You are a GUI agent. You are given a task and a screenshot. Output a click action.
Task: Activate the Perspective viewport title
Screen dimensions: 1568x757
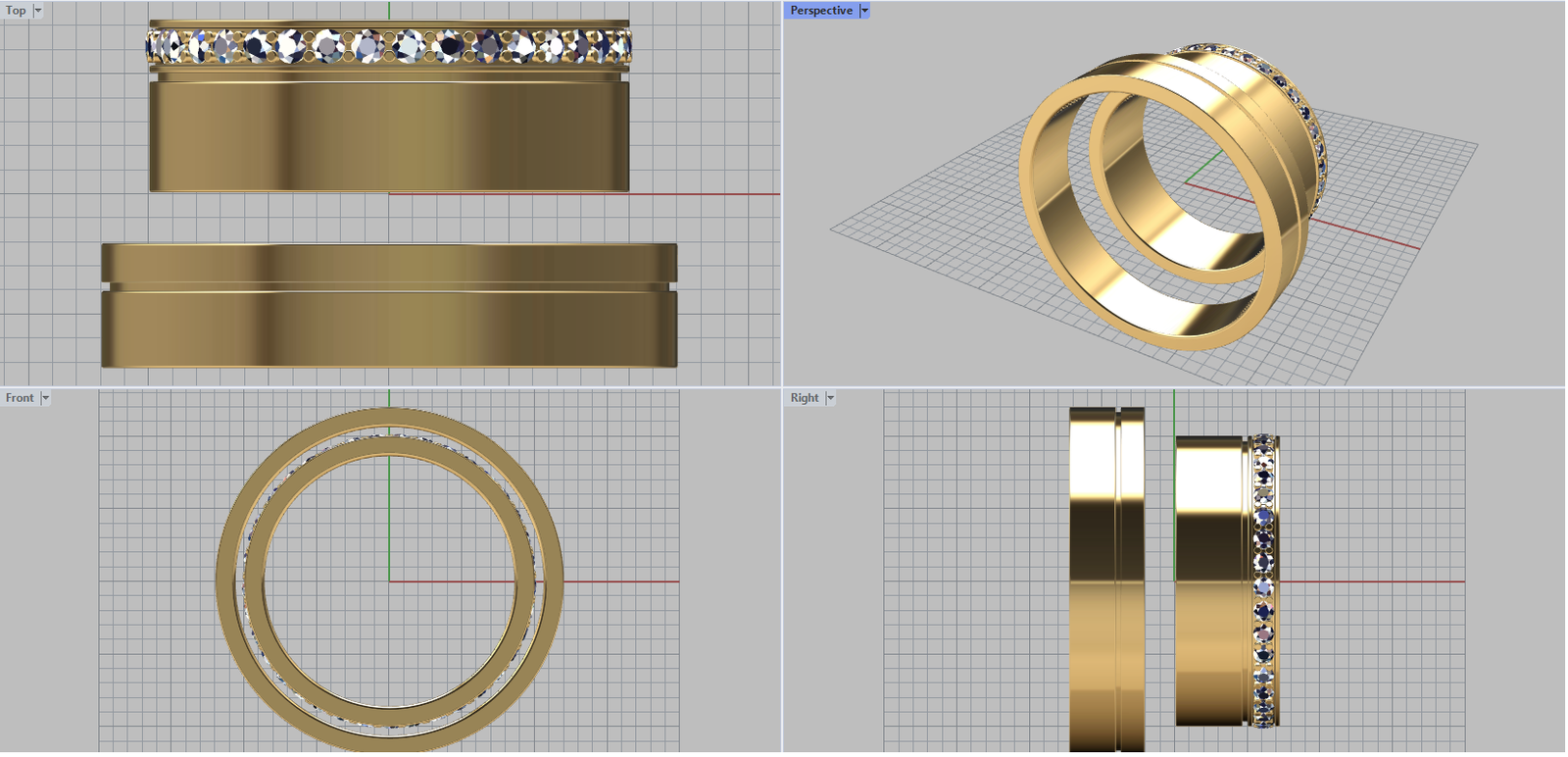tap(821, 11)
